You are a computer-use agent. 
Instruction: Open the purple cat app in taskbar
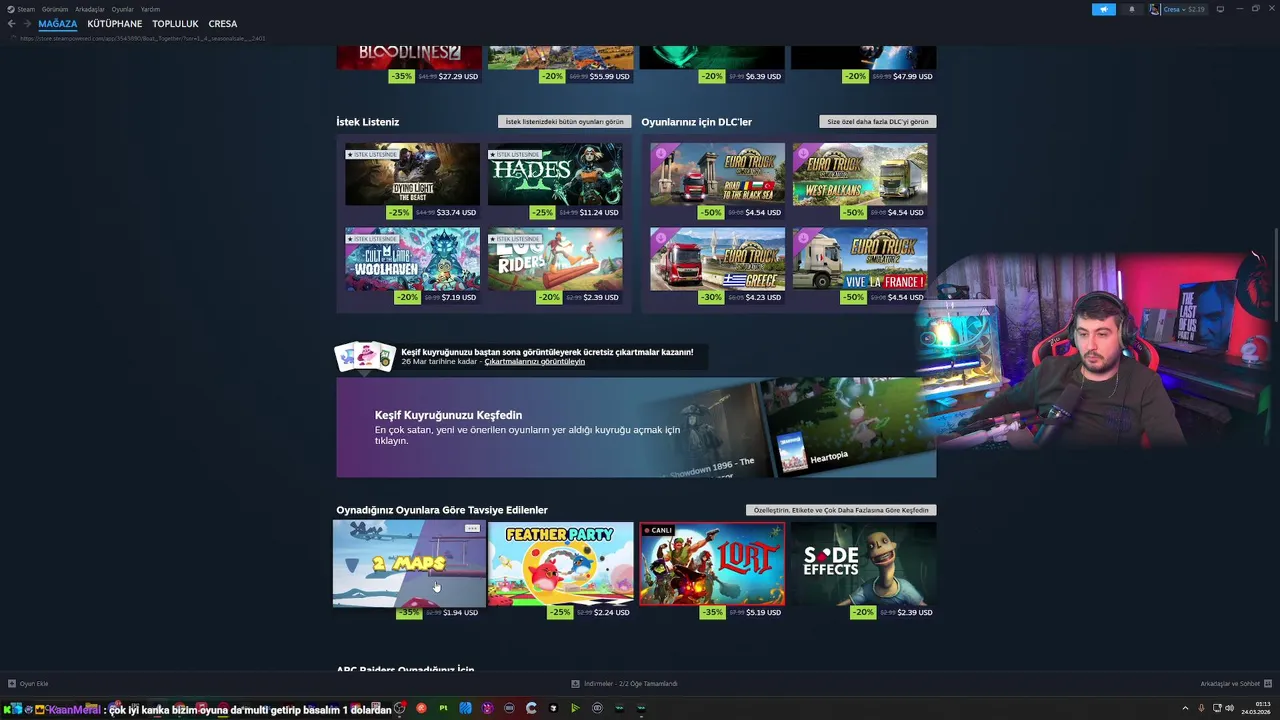(x=487, y=708)
